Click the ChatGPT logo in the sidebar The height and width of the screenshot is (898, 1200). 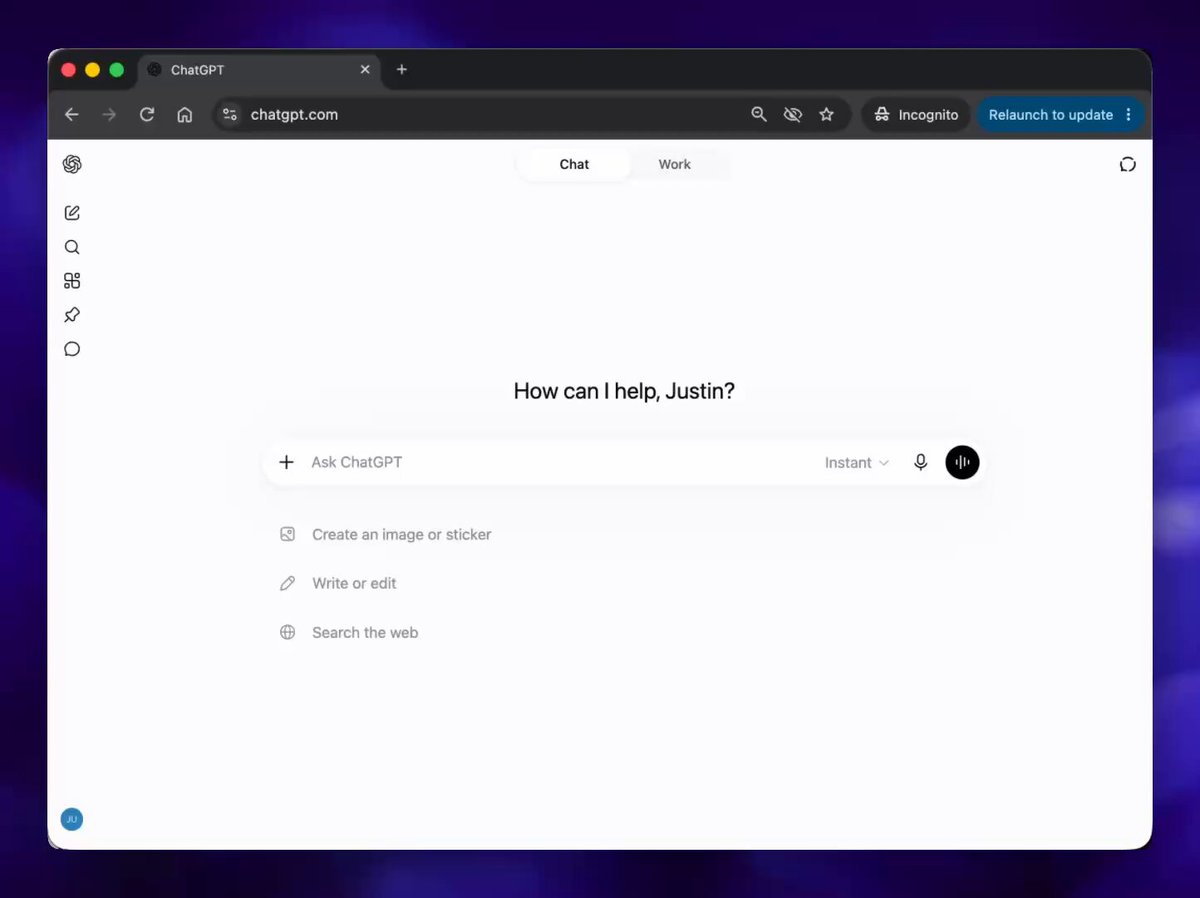tap(72, 164)
